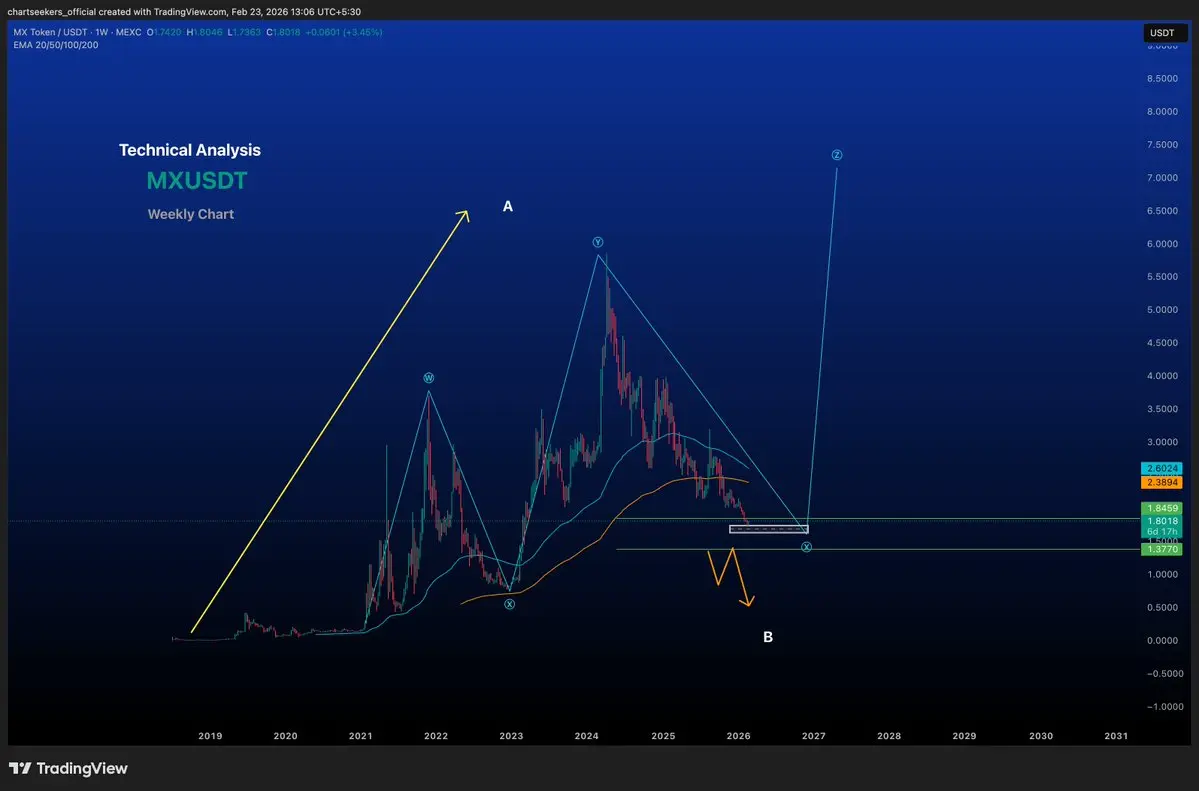
Task: Click 2031 on the time axis
Action: pyautogui.click(x=1116, y=736)
